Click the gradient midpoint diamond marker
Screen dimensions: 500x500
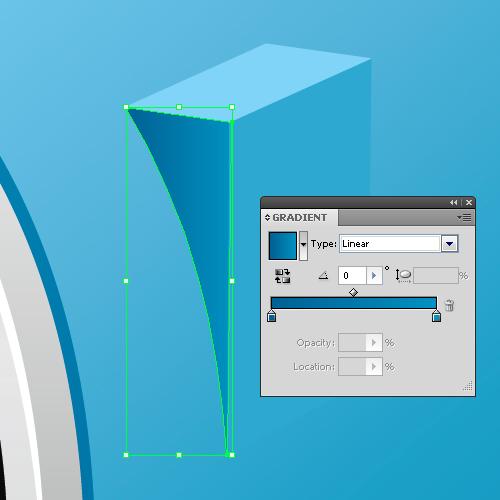(x=353, y=293)
